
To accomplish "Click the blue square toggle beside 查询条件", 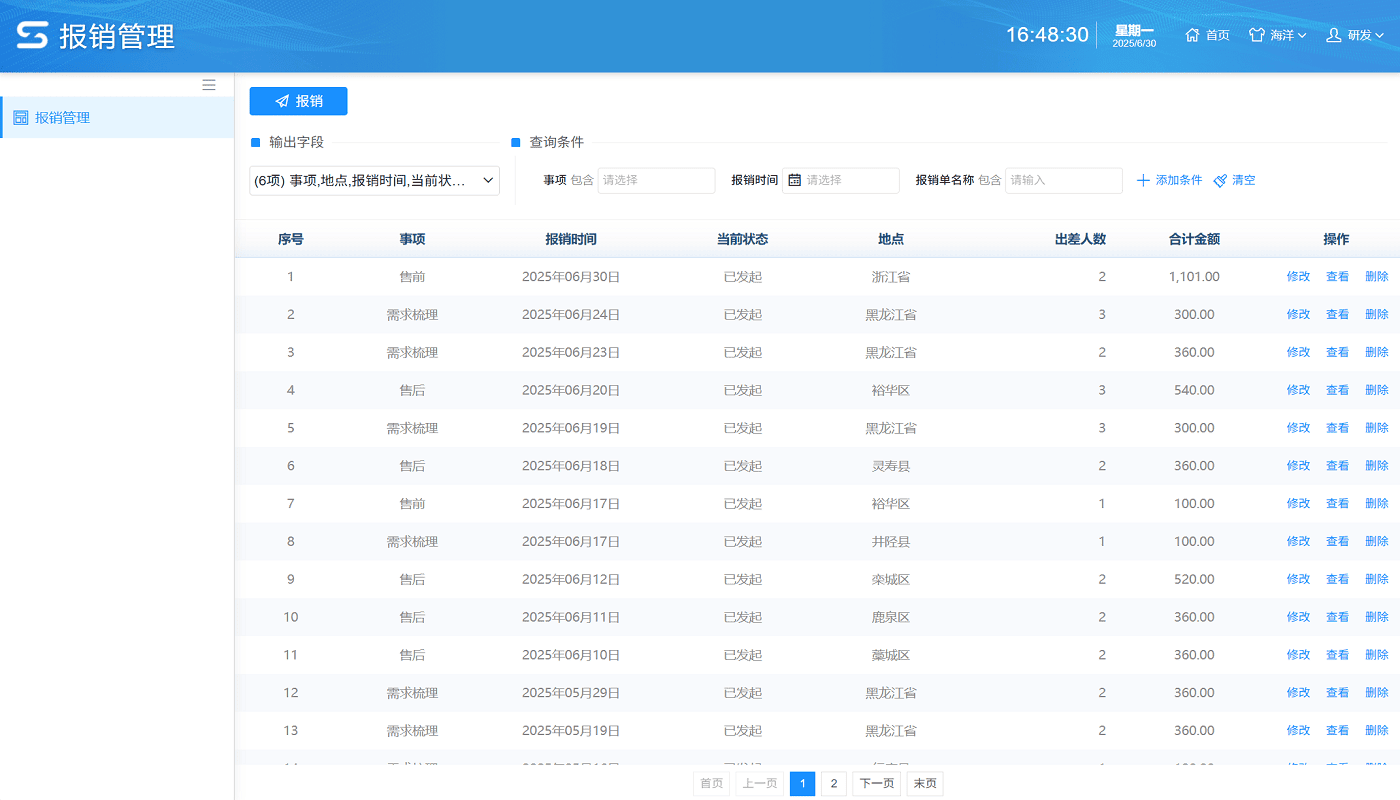I will point(517,141).
